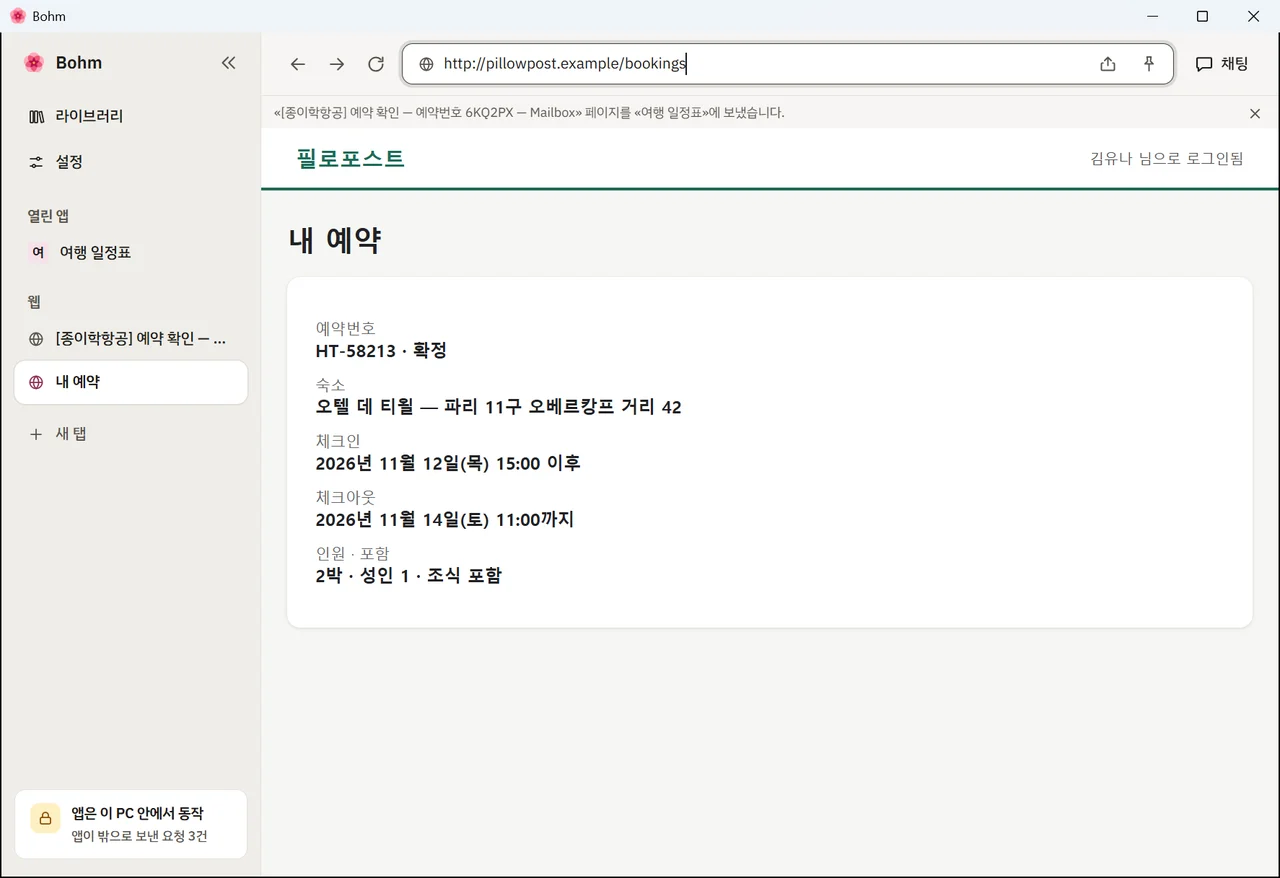This screenshot has height=878, width=1280.
Task: Click the globe icon in address bar
Action: point(426,64)
